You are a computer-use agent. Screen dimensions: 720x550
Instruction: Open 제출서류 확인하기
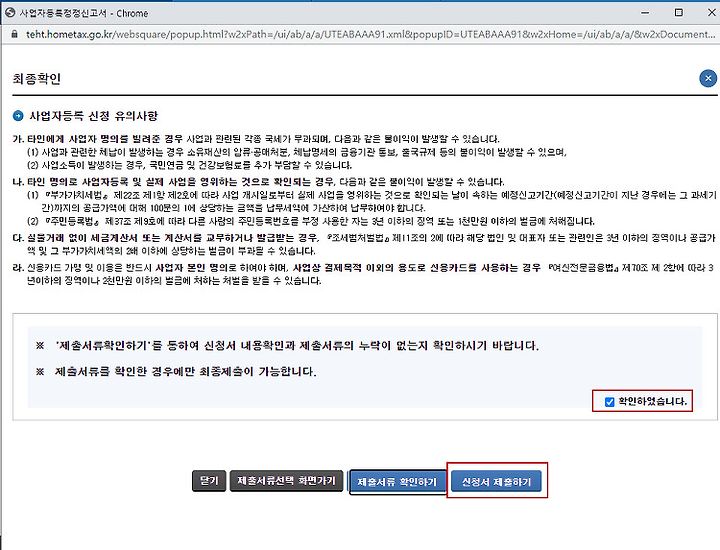[397, 482]
